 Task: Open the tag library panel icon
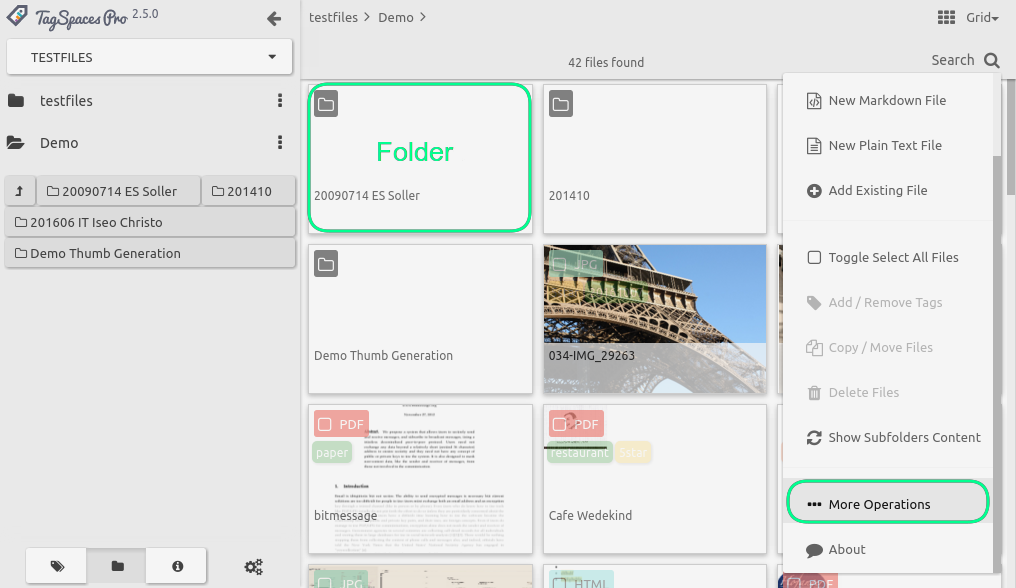[57, 566]
